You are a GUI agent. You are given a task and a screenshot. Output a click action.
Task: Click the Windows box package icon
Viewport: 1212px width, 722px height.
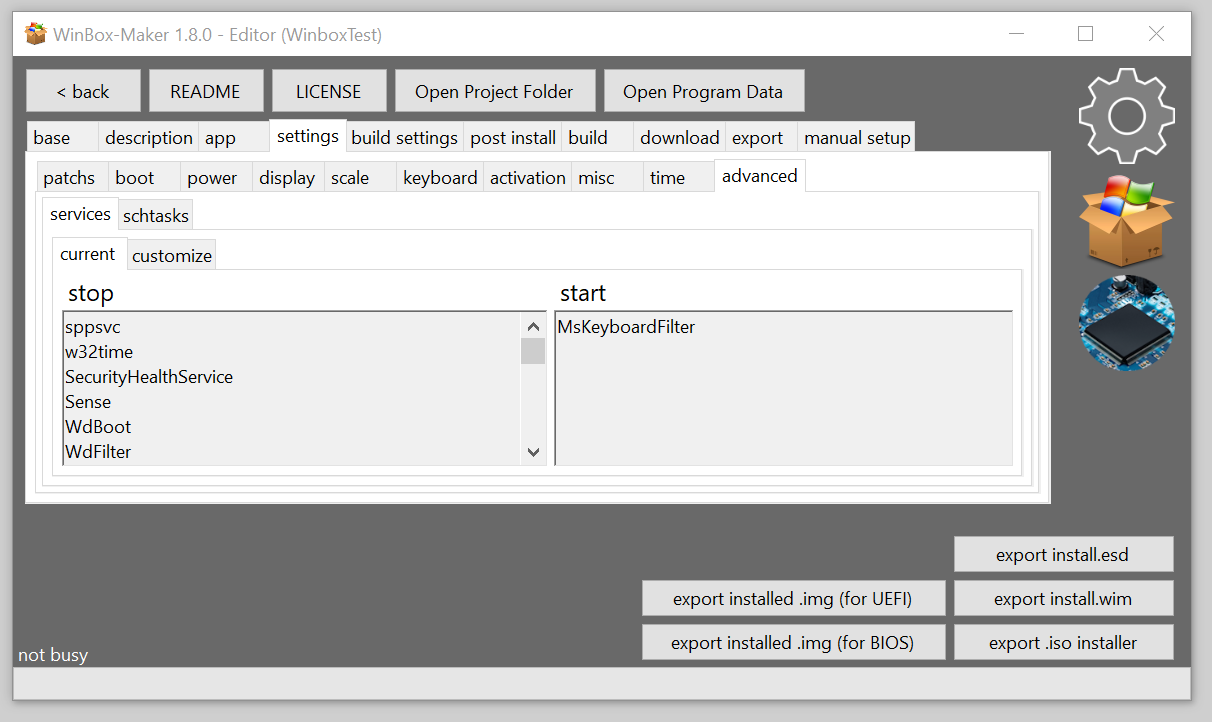1127,220
